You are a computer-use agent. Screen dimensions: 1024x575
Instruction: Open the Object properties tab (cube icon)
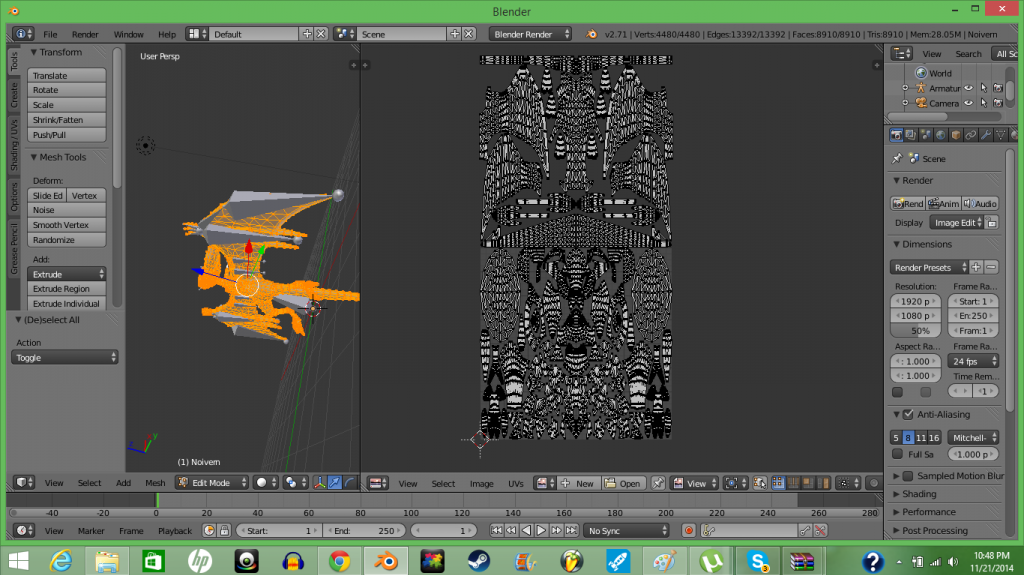click(x=955, y=135)
